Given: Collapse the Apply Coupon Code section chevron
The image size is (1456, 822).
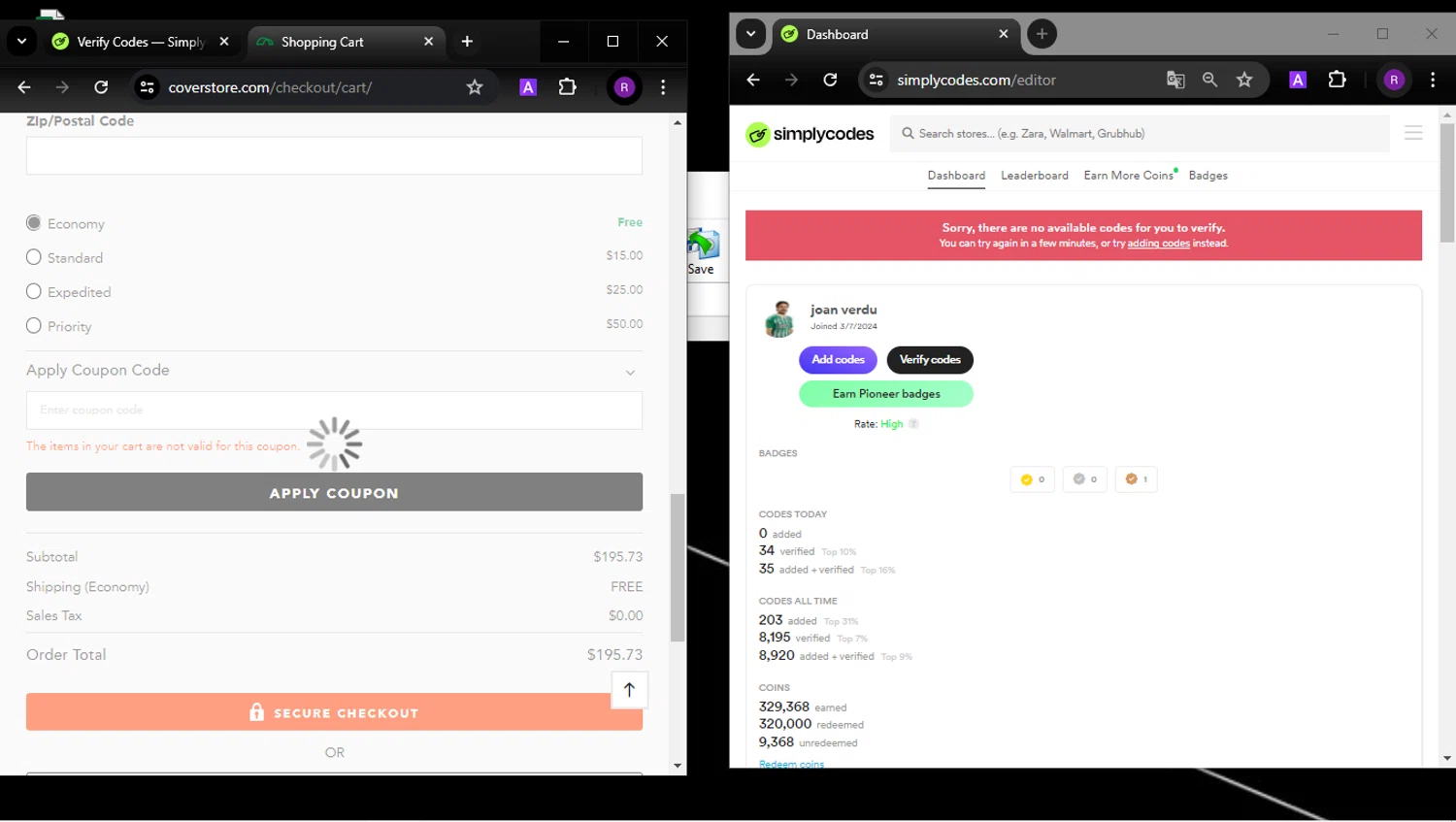Looking at the screenshot, I should (x=630, y=373).
